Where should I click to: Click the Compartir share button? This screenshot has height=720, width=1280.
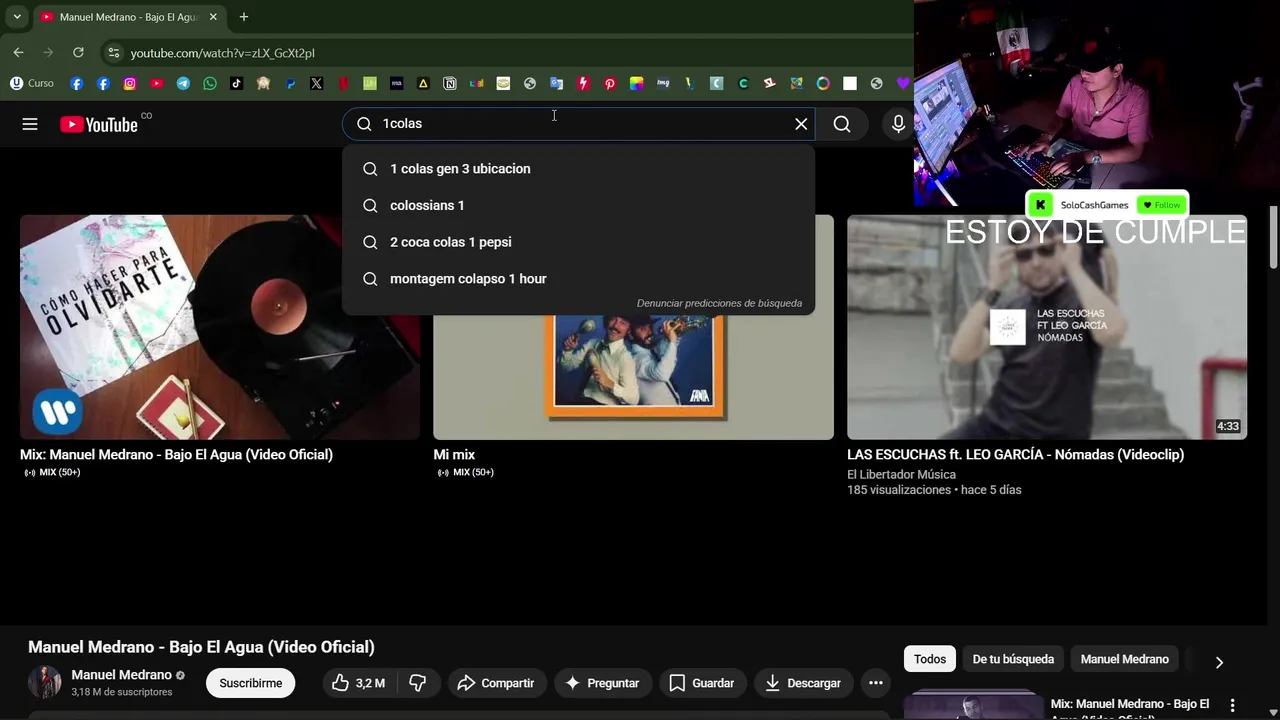point(496,683)
